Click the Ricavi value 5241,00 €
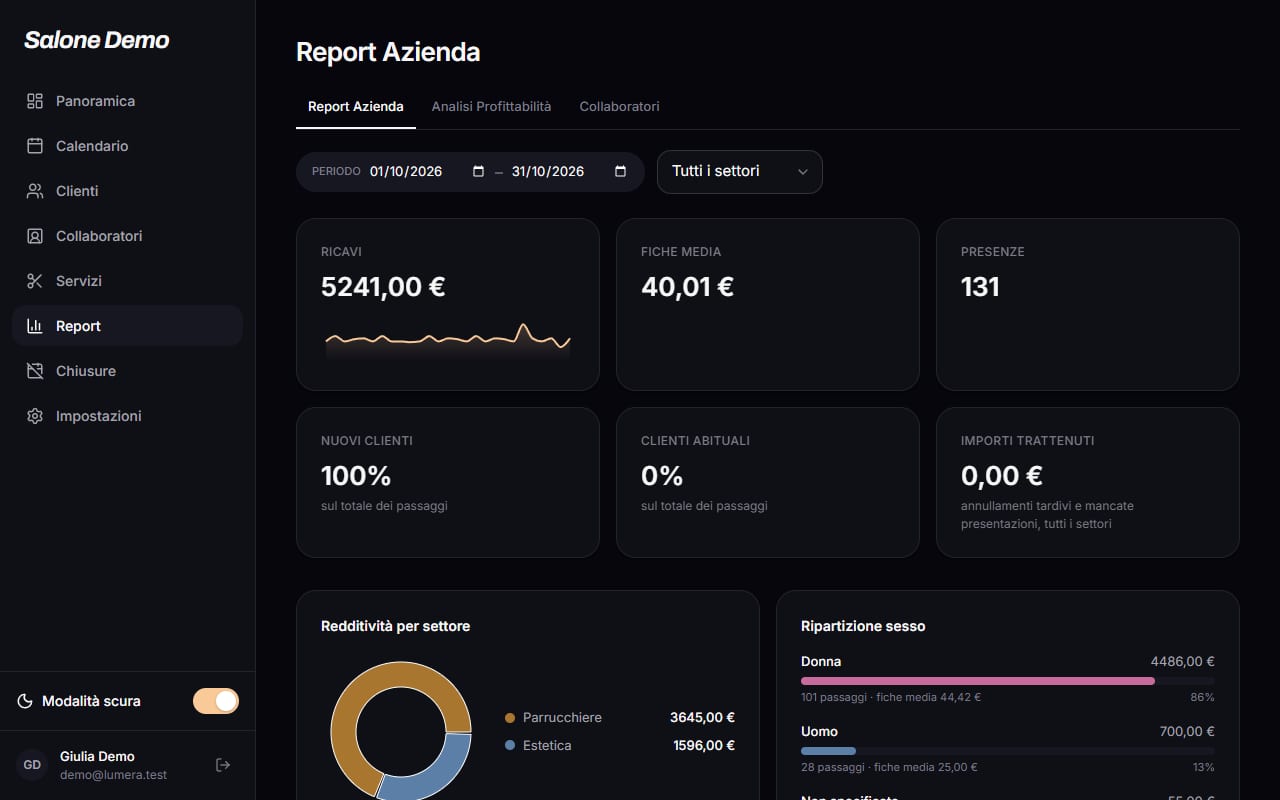The height and width of the screenshot is (800, 1280). pos(383,287)
